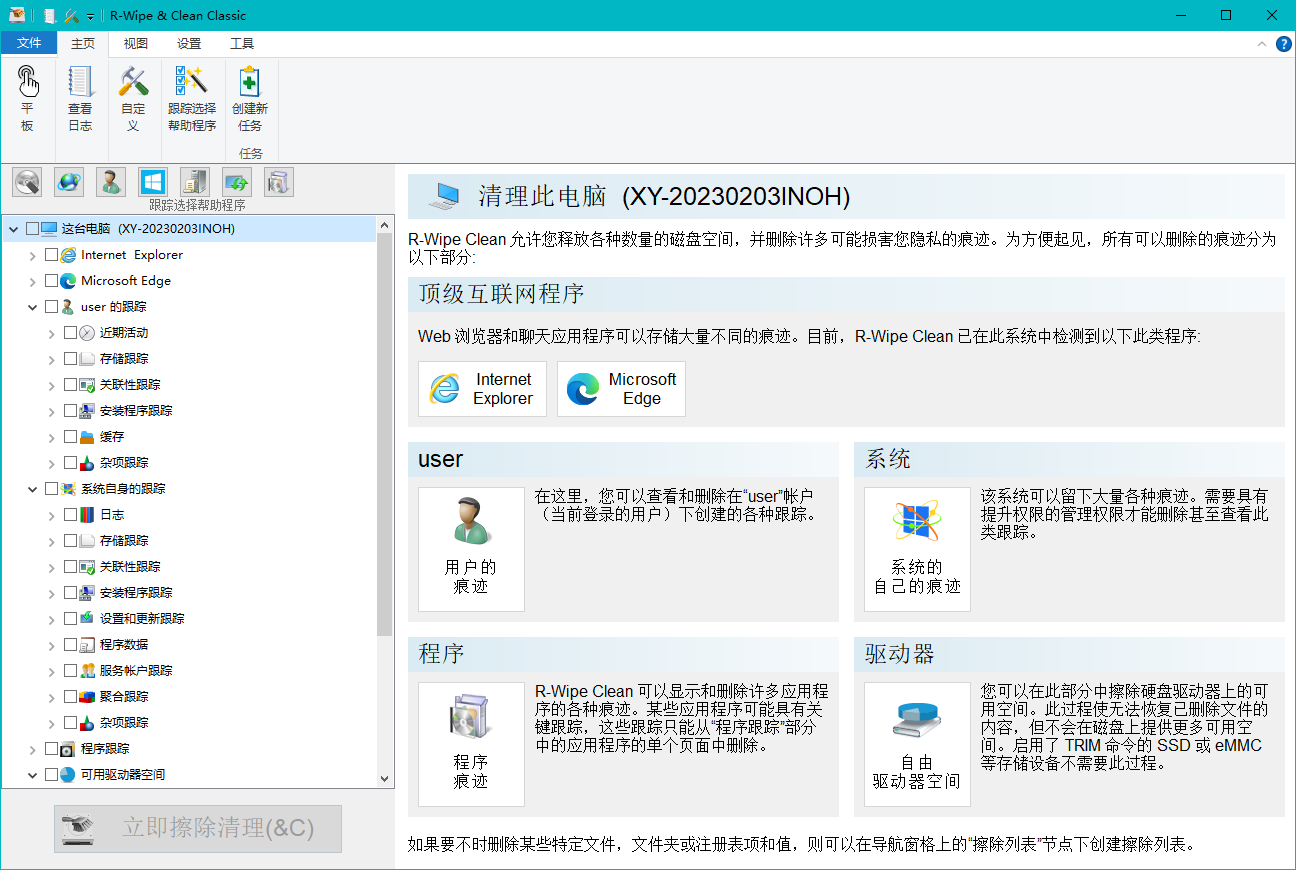
Task: Select 存储跟踪 under user 的跟踪
Action: pyautogui.click(x=124, y=359)
